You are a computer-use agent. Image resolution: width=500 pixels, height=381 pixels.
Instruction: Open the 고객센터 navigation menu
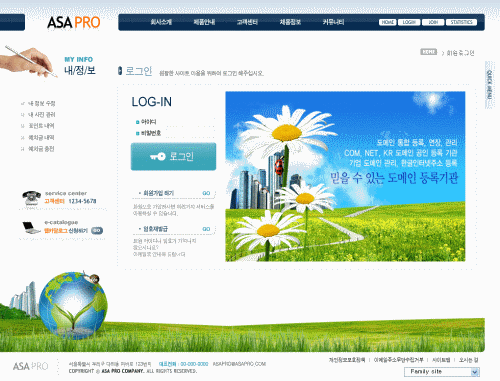(247, 22)
